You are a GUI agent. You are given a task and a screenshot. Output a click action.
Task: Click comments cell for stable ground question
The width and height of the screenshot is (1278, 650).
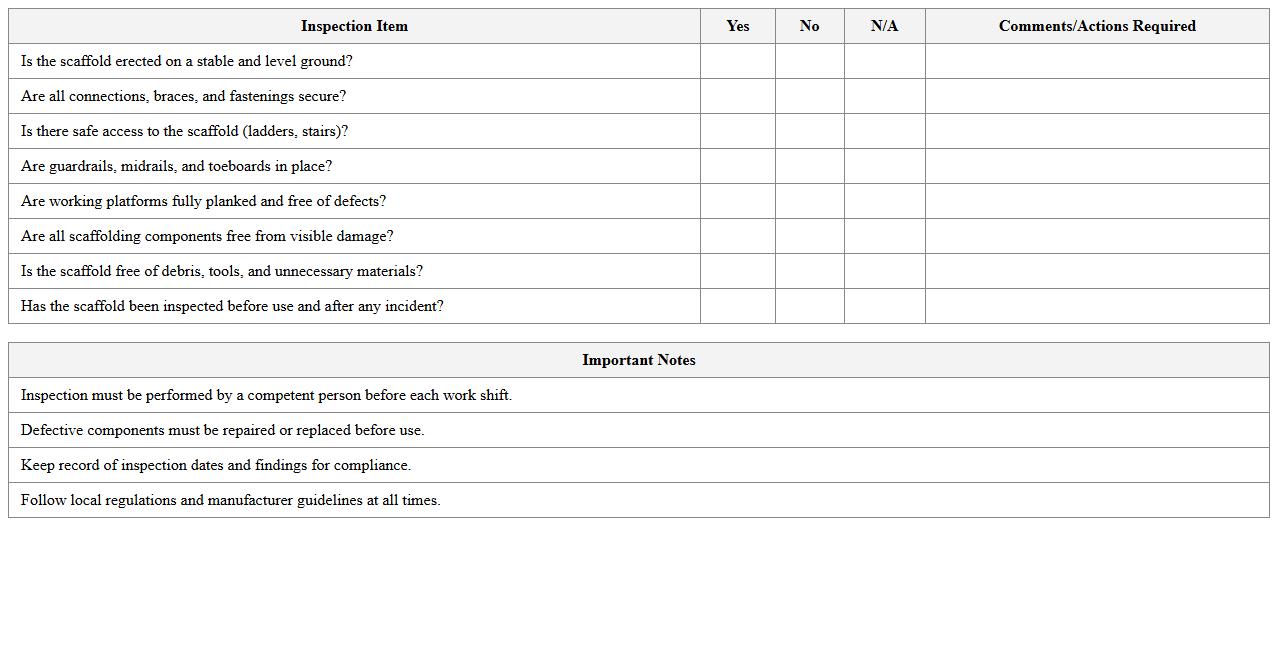tap(1096, 61)
